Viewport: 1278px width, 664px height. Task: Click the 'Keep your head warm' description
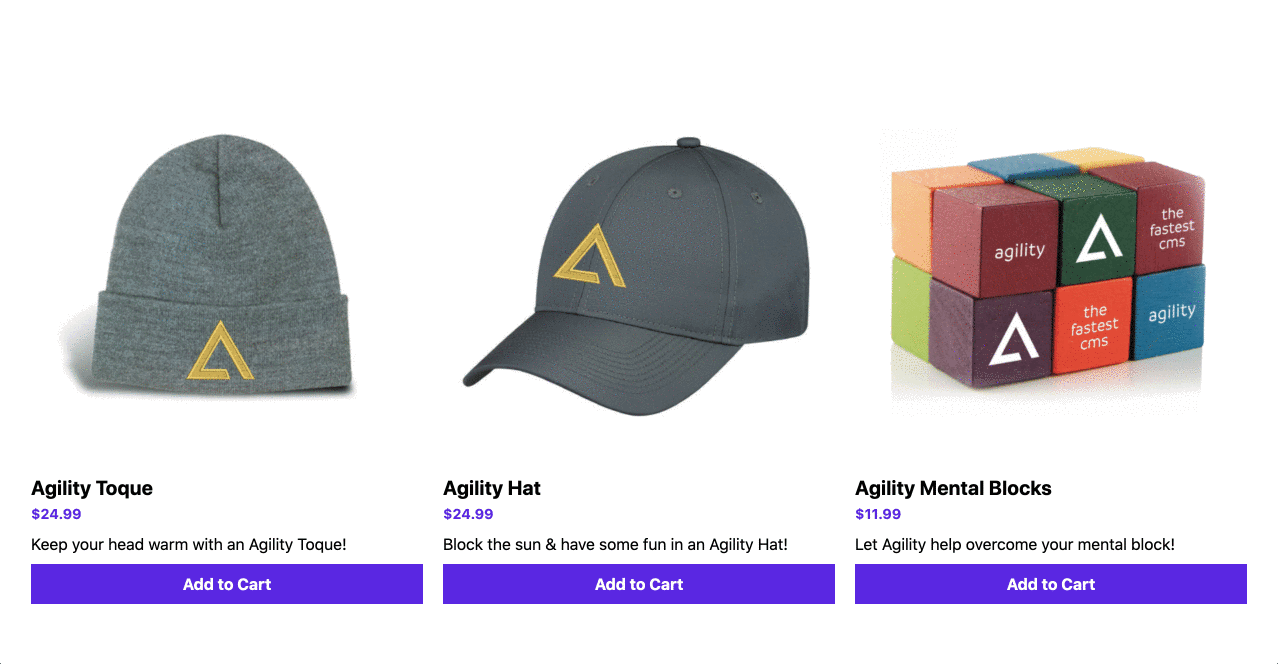click(x=189, y=545)
